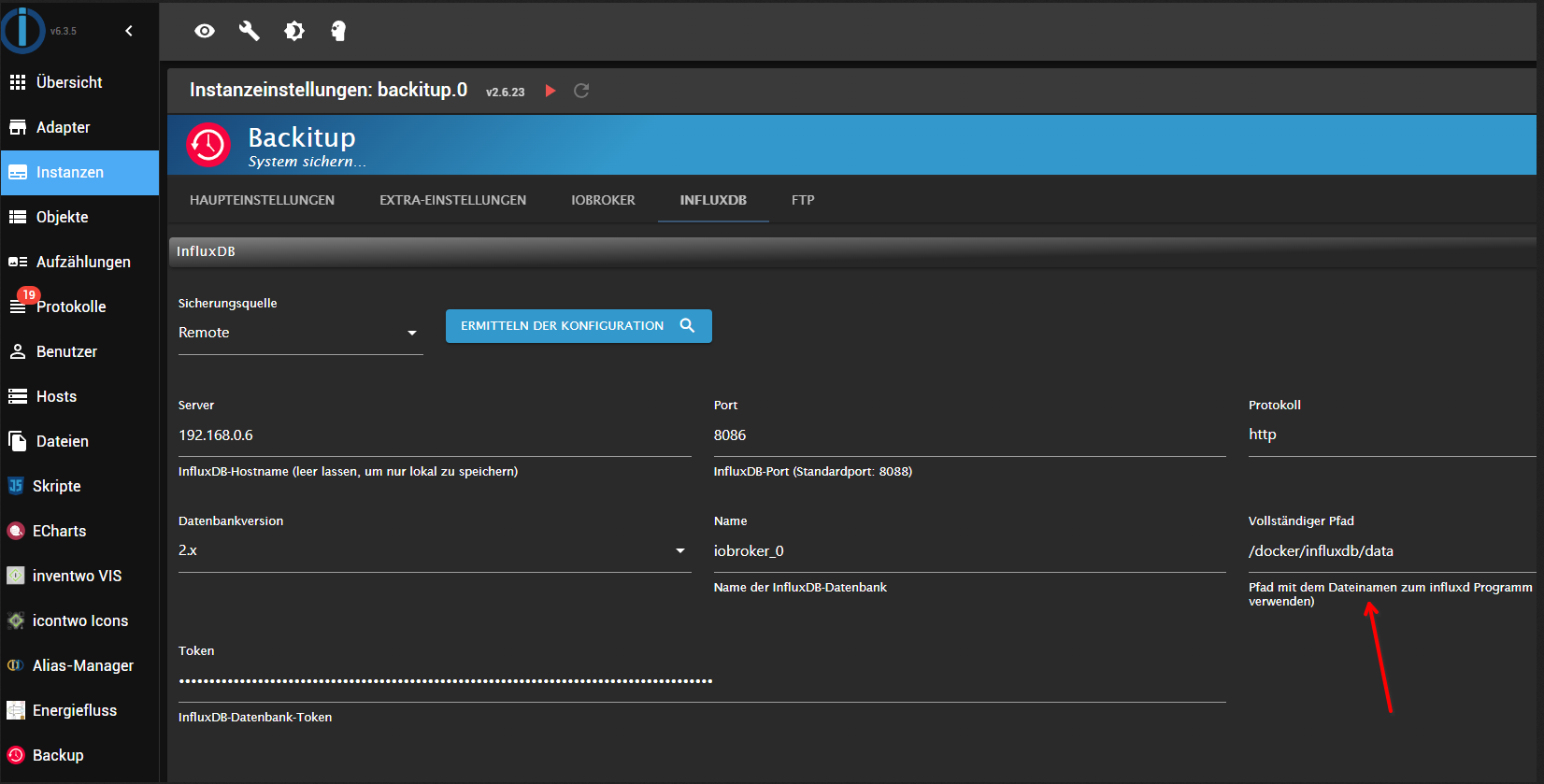Open the Dateien files icon
The width and height of the screenshot is (1544, 784).
(18, 441)
